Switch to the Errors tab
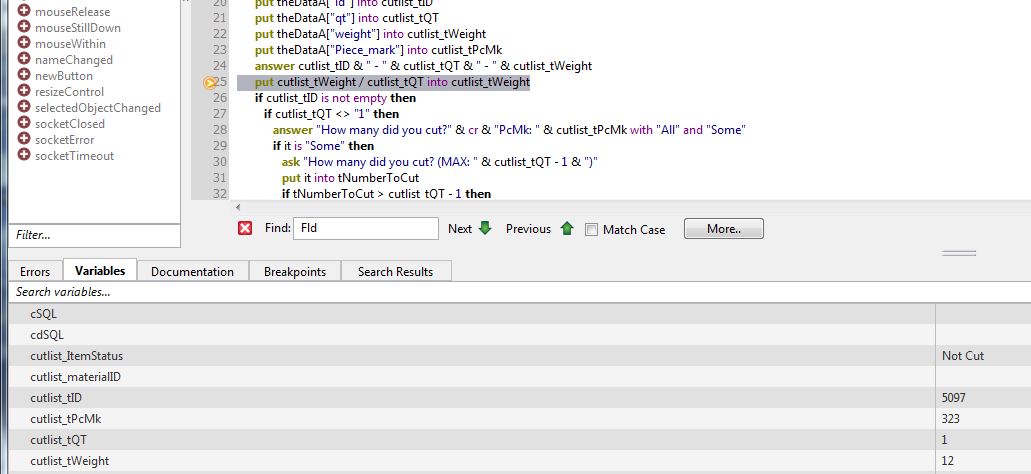 click(x=35, y=271)
